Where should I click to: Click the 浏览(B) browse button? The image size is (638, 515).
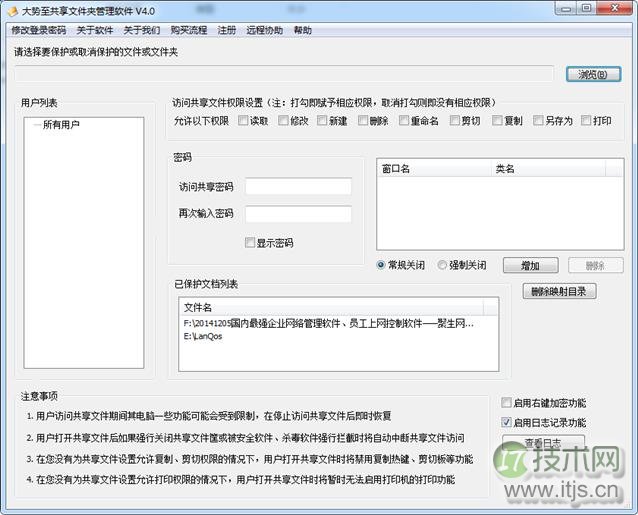(593, 74)
